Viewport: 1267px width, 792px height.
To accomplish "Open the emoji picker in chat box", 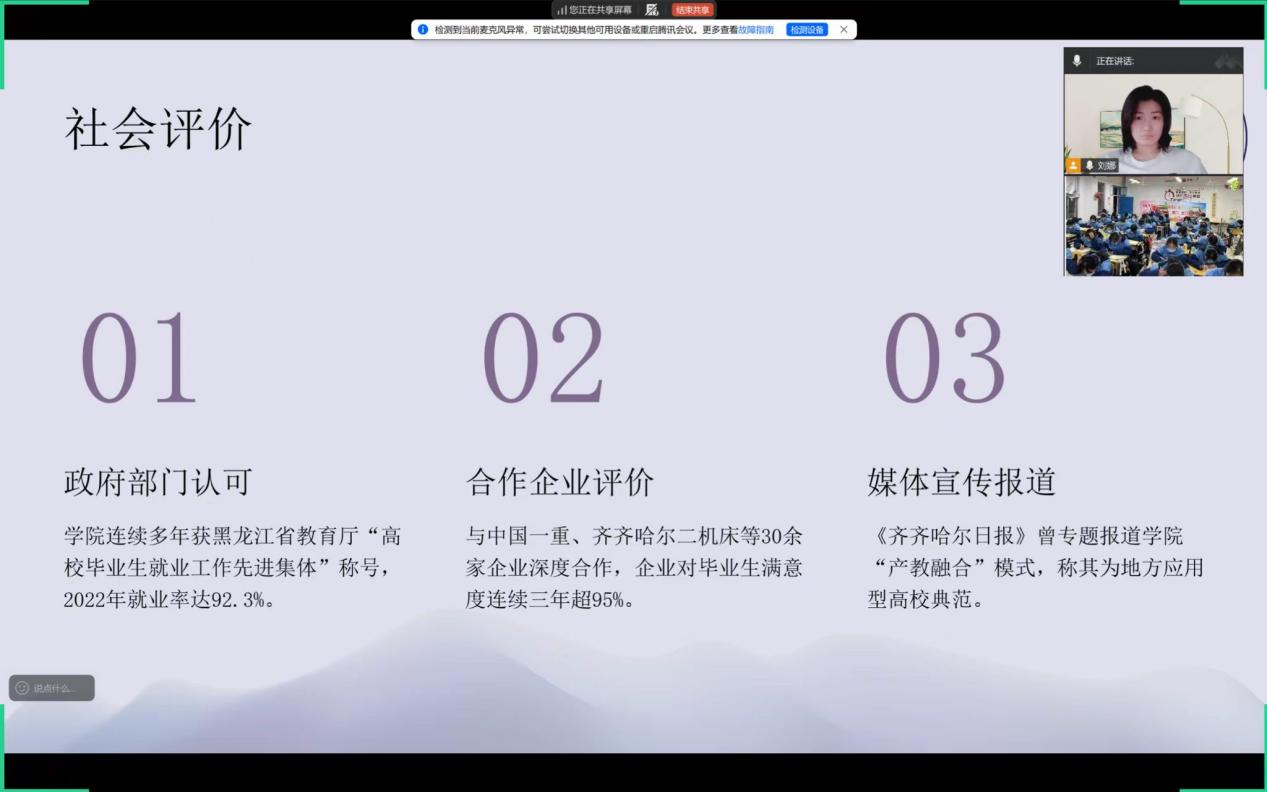I will pyautogui.click(x=22, y=688).
